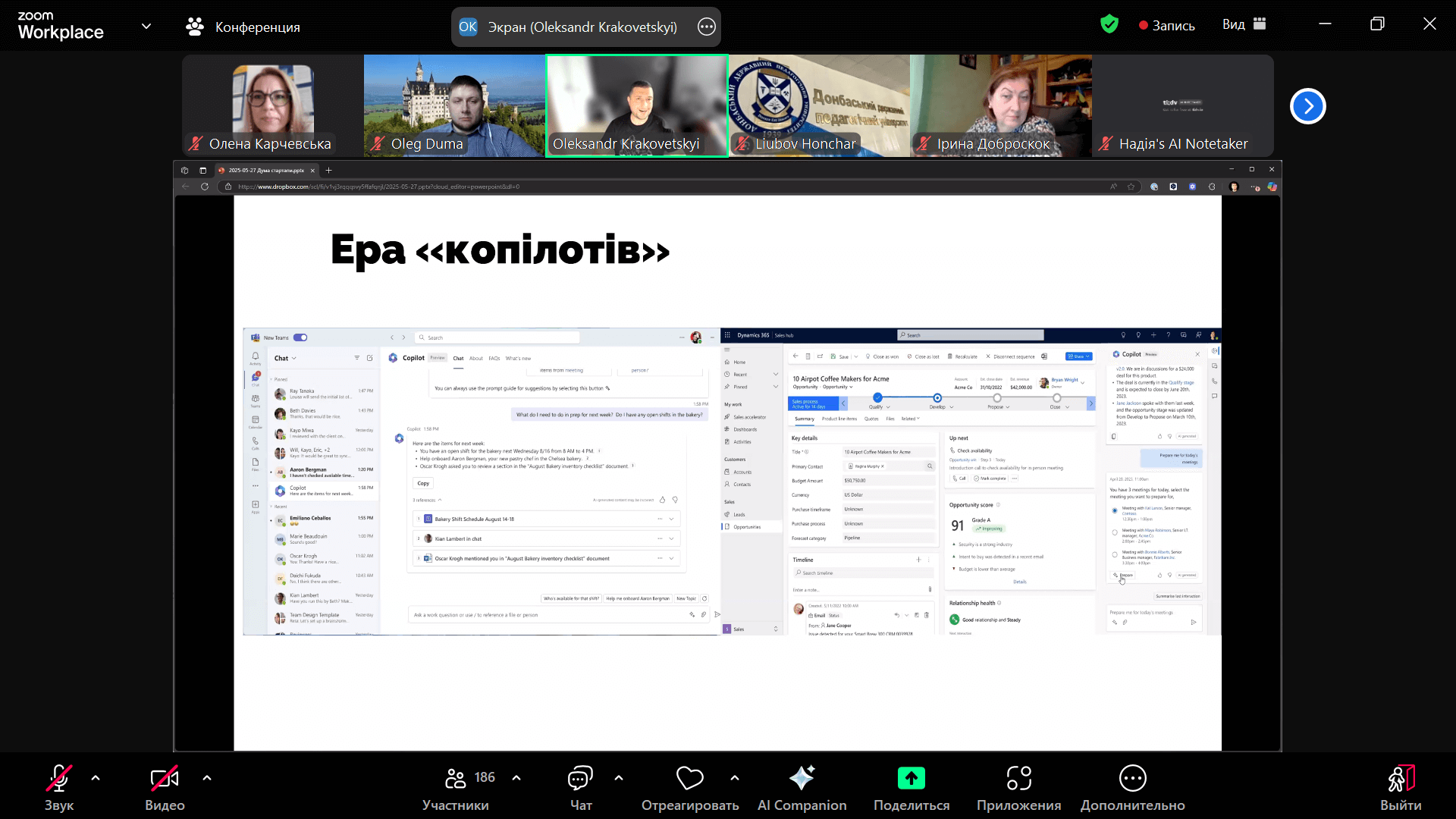
Task: Switch to the About tab in Copilot
Action: pos(475,358)
